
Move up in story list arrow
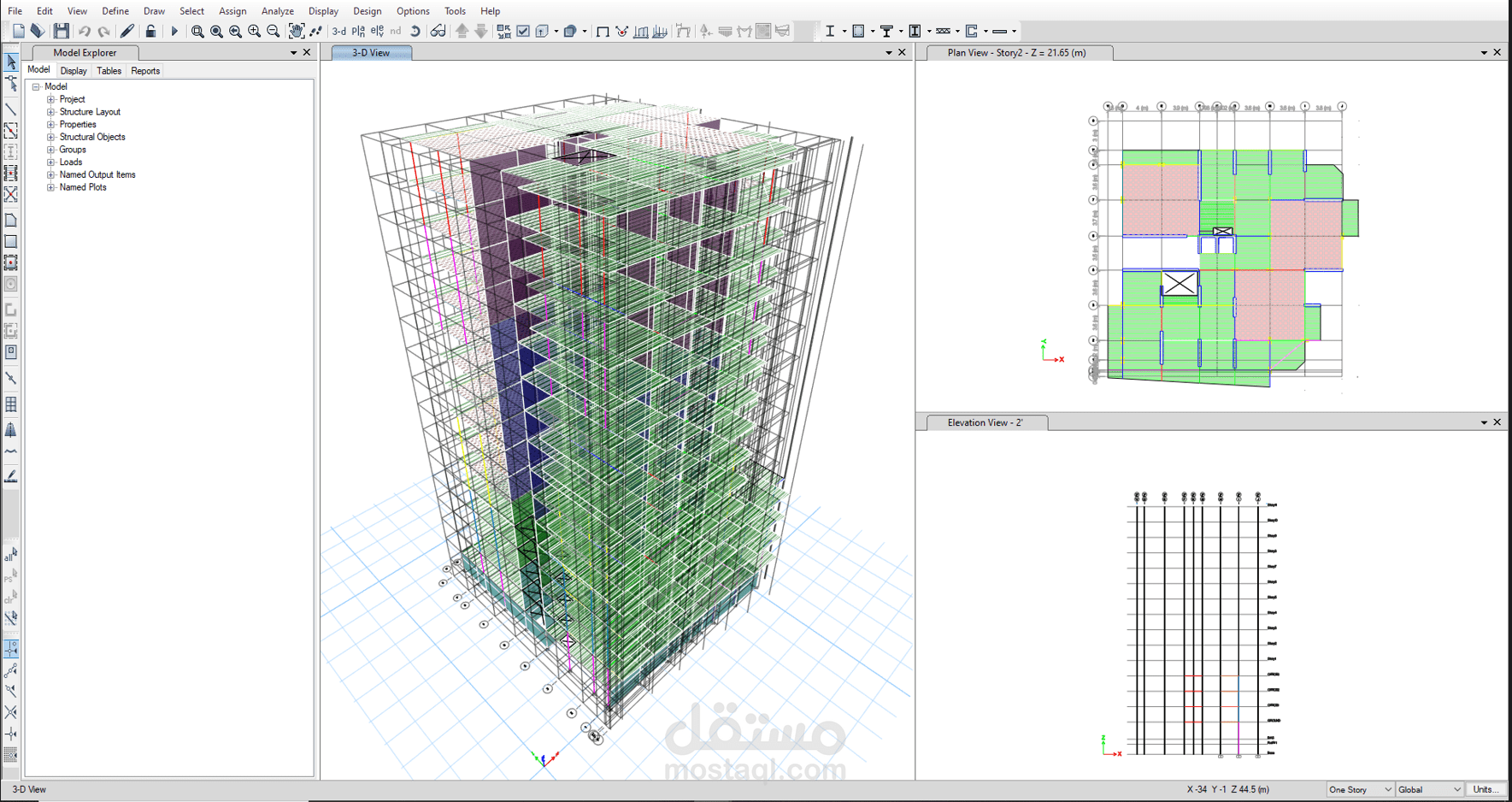click(x=462, y=32)
